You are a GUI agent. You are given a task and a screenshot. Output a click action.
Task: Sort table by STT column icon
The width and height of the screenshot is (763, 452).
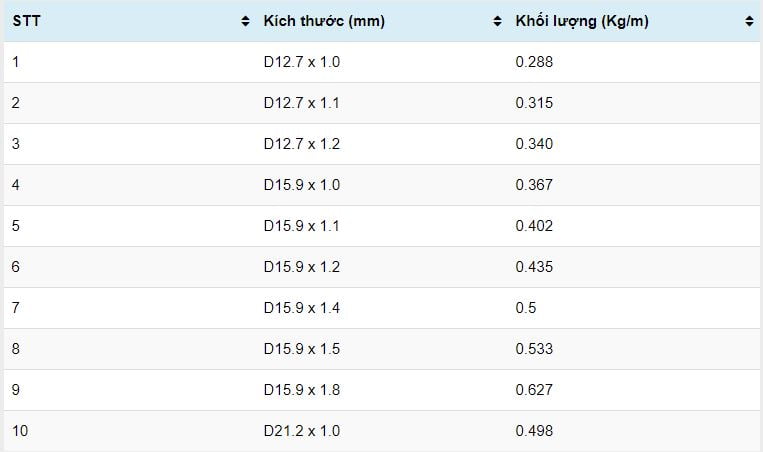point(245,21)
